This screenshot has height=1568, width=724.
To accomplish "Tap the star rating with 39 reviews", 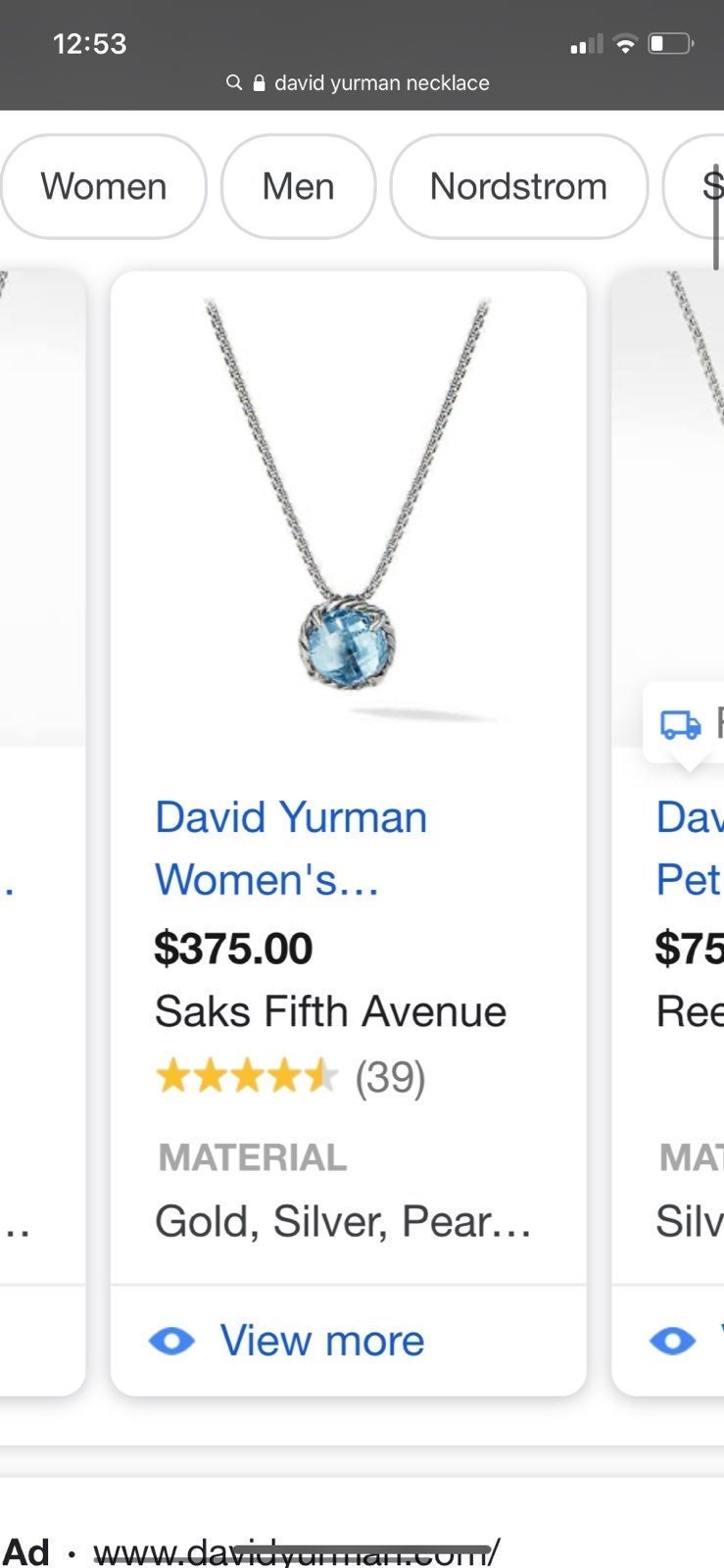I will [290, 1077].
